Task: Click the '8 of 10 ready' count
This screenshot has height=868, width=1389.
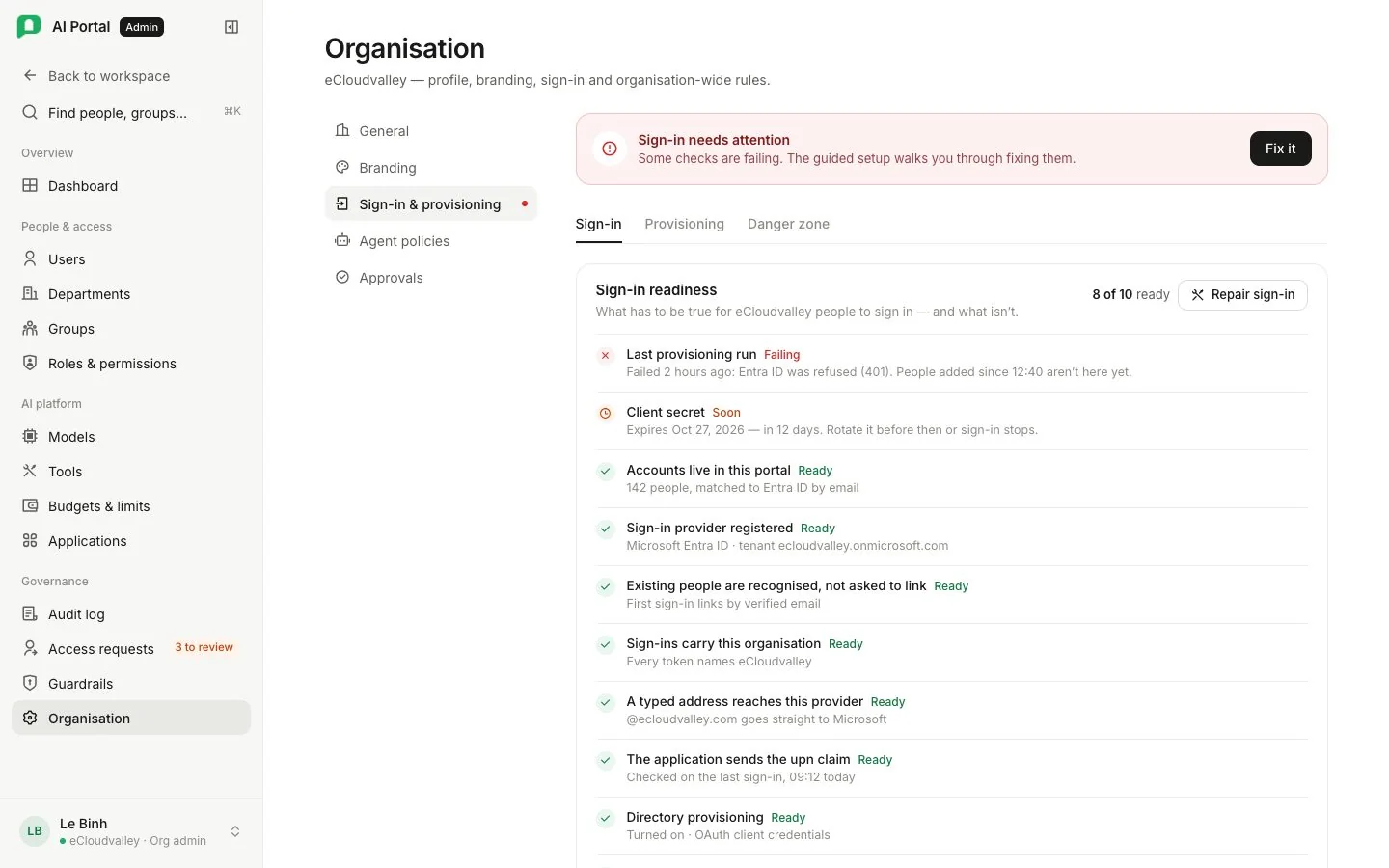Action: click(x=1130, y=294)
